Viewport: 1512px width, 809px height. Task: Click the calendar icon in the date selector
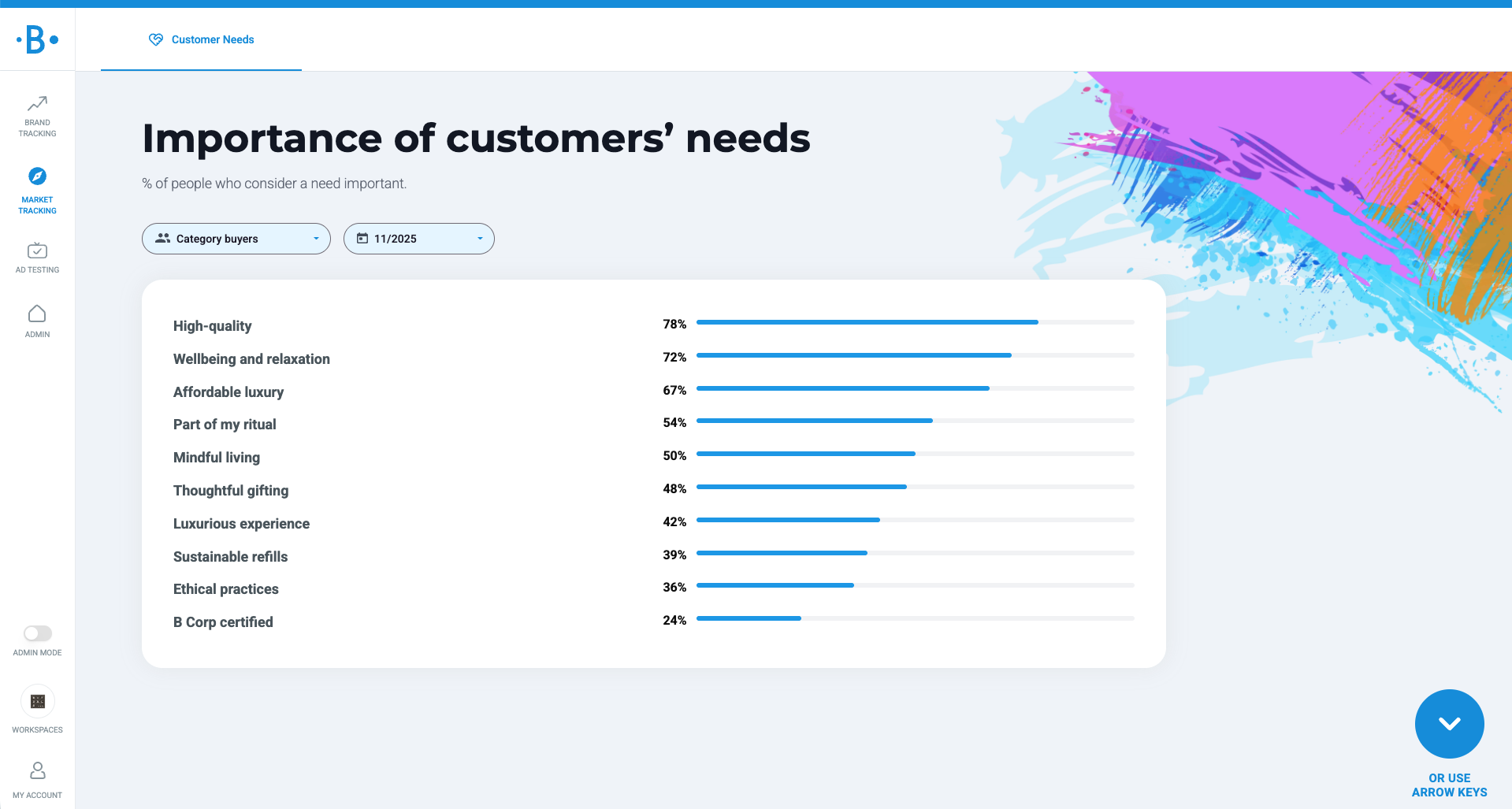362,239
